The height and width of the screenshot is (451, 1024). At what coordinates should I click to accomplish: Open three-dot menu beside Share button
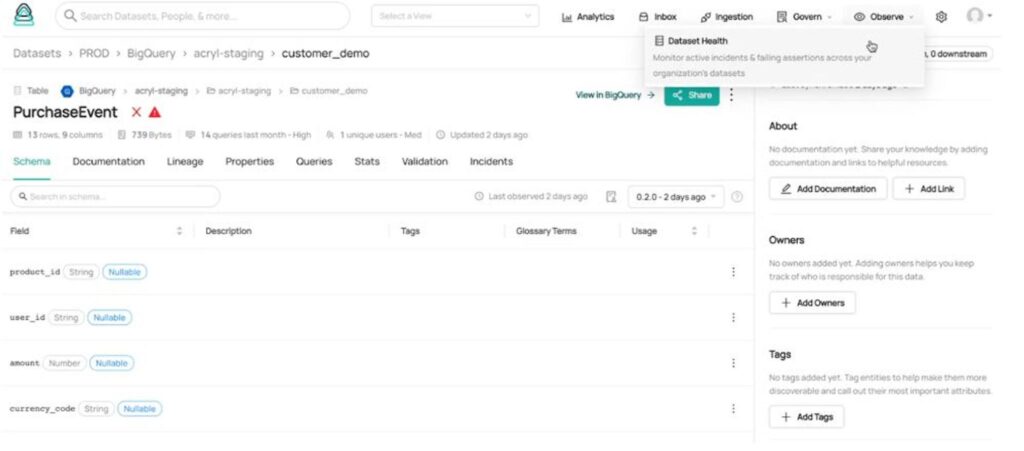click(x=731, y=95)
